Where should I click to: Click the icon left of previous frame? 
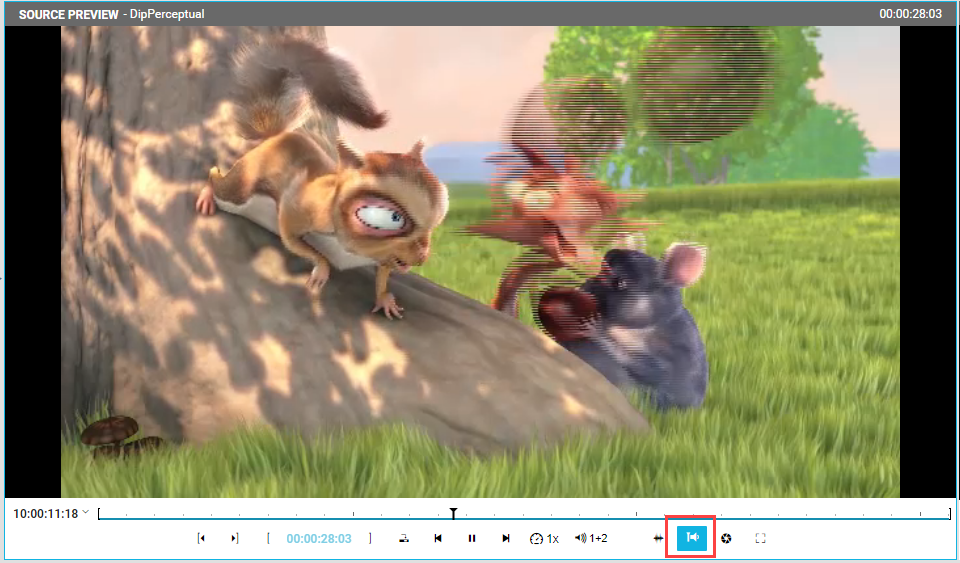click(x=403, y=538)
